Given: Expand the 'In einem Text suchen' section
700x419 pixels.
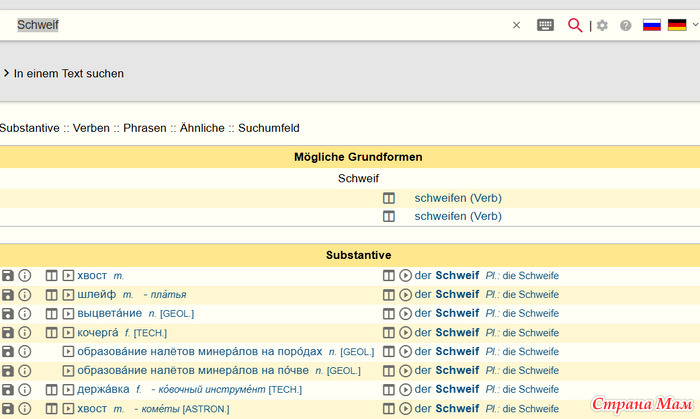Looking at the screenshot, I should tap(63, 73).
